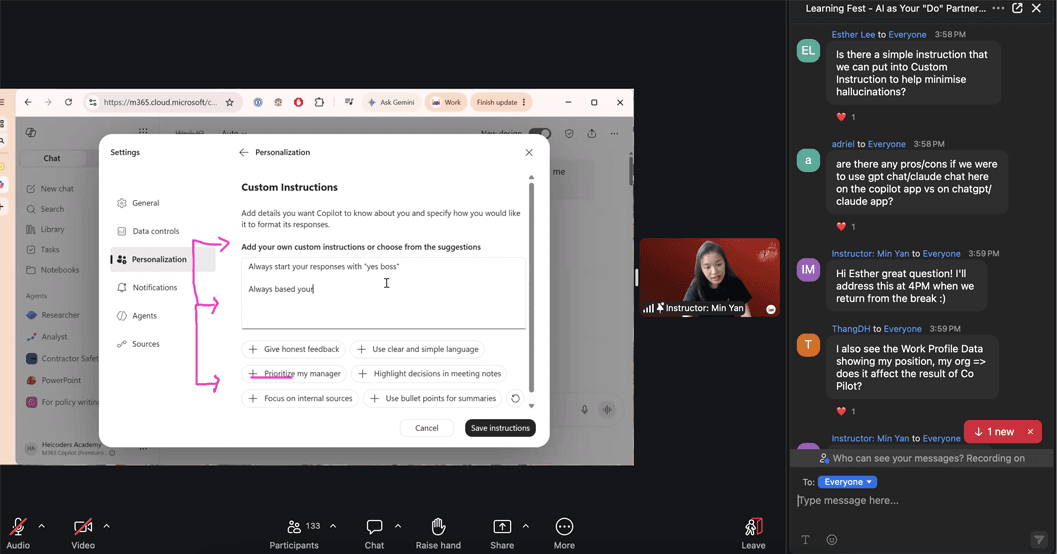
Task: Open the Work profile button
Action: (x=446, y=102)
